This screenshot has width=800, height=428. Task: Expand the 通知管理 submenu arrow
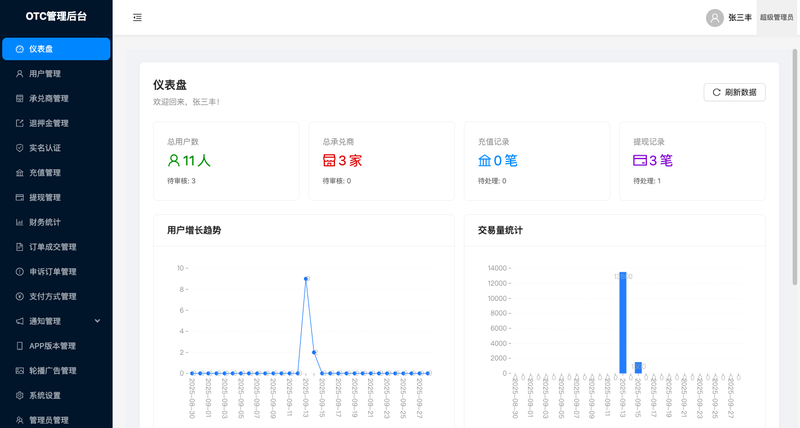coord(97,321)
